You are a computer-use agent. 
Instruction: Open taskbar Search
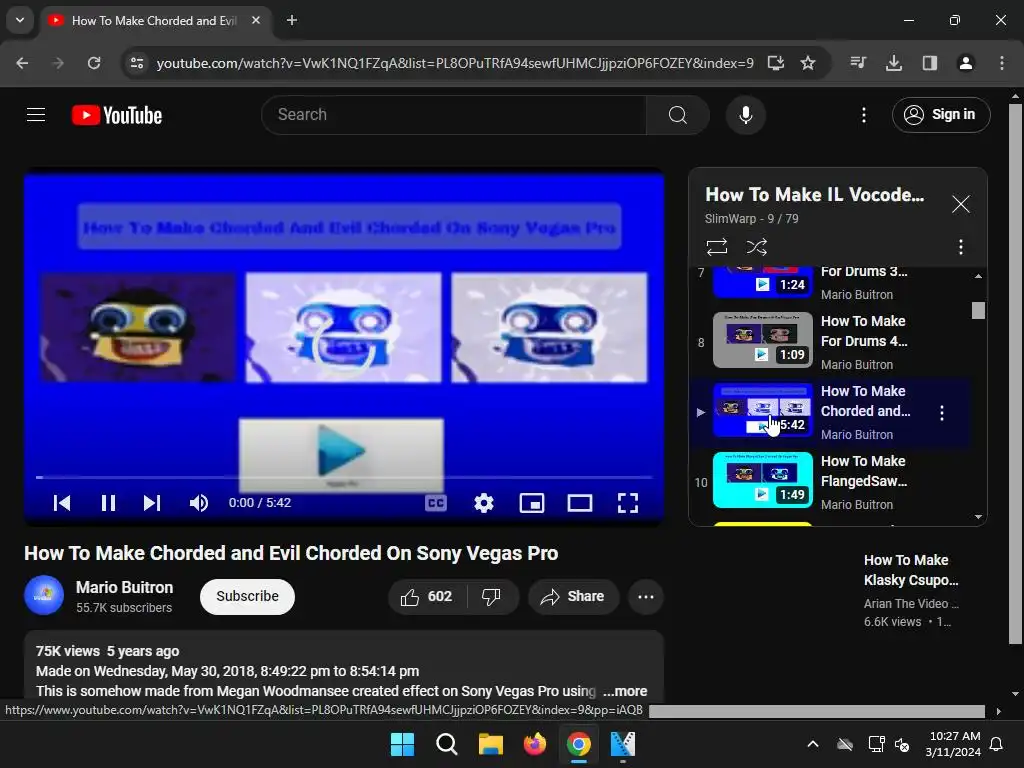click(x=447, y=744)
